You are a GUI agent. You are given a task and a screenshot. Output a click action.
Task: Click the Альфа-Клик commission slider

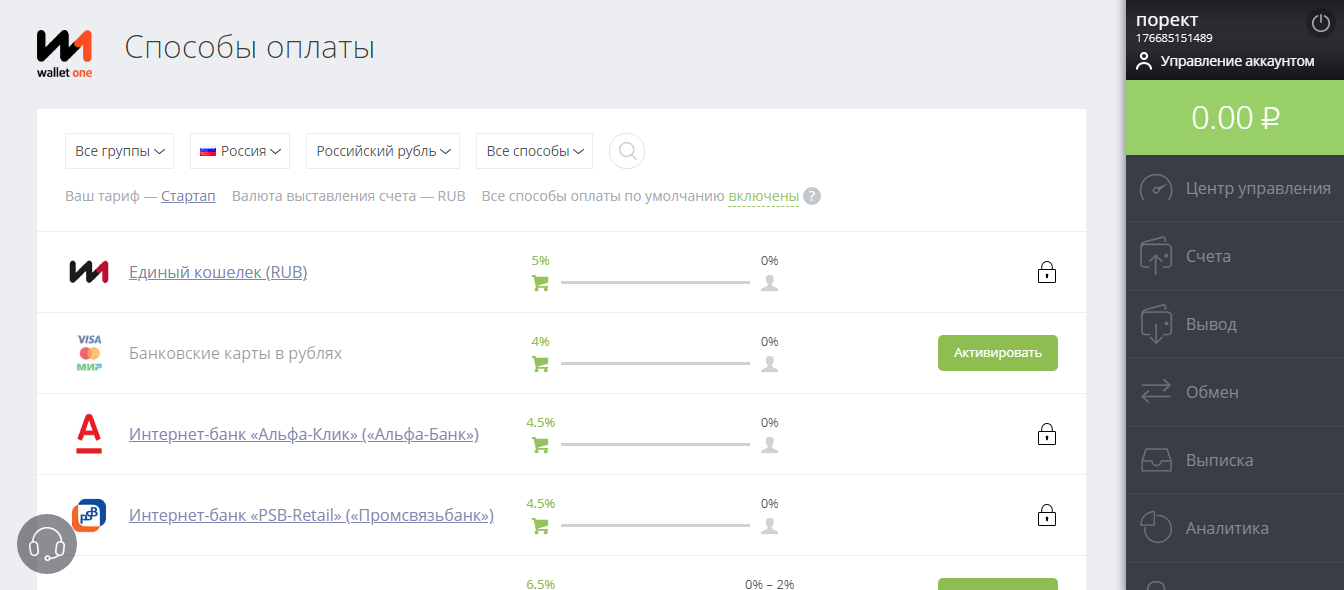coord(655,445)
